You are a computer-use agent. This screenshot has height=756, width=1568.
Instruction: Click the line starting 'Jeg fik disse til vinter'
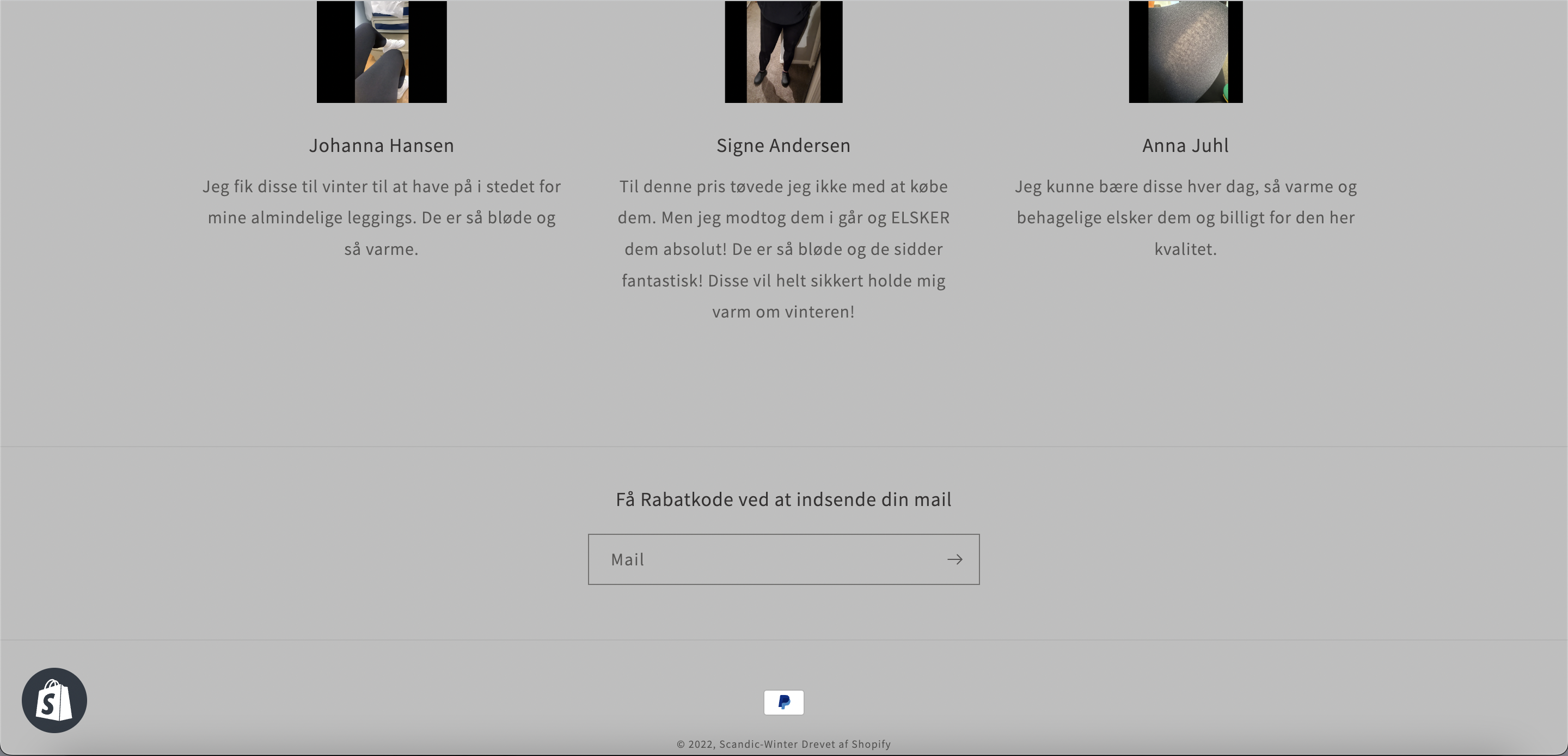(x=382, y=186)
